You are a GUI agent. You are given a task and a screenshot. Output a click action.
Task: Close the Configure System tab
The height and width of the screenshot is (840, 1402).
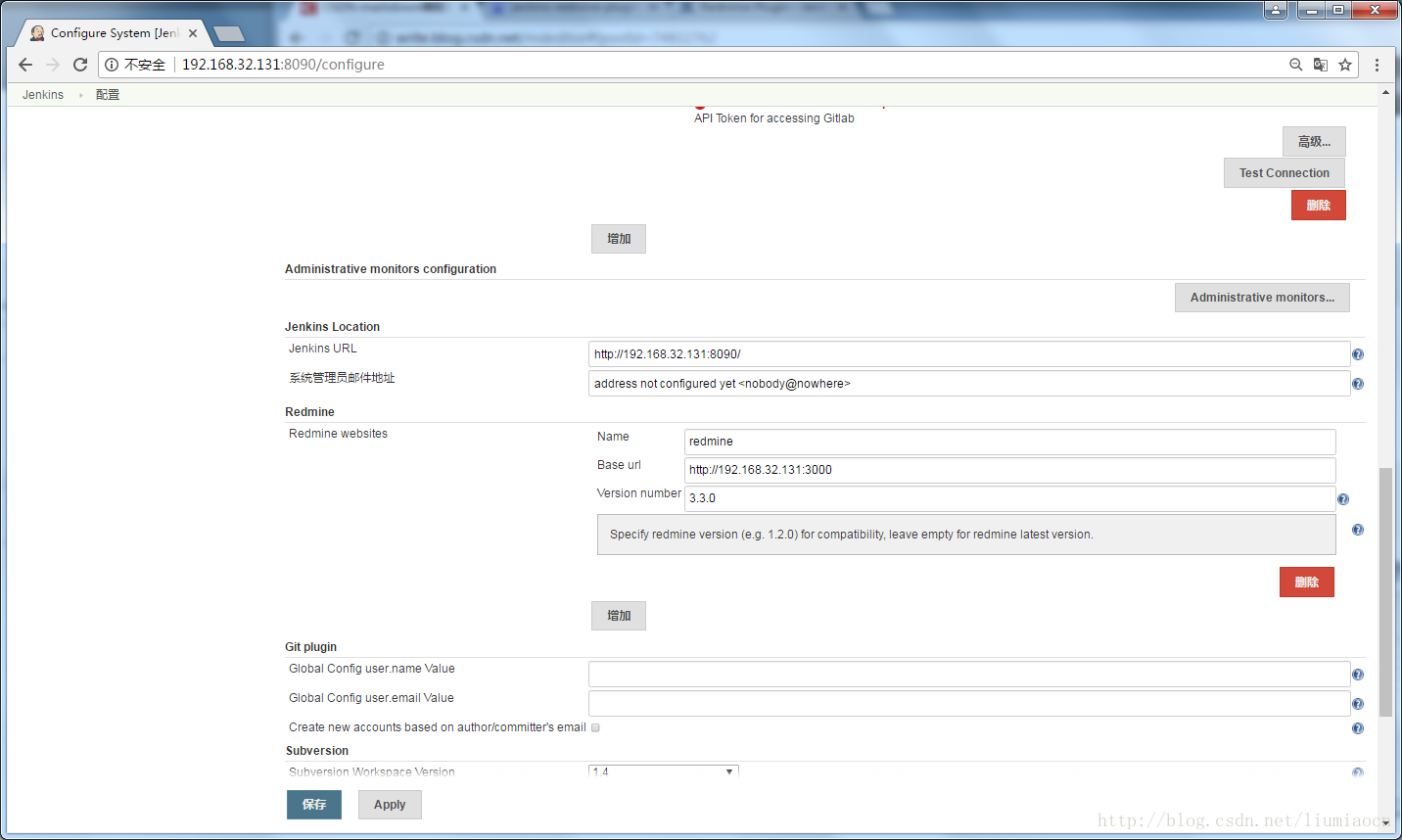point(193,33)
